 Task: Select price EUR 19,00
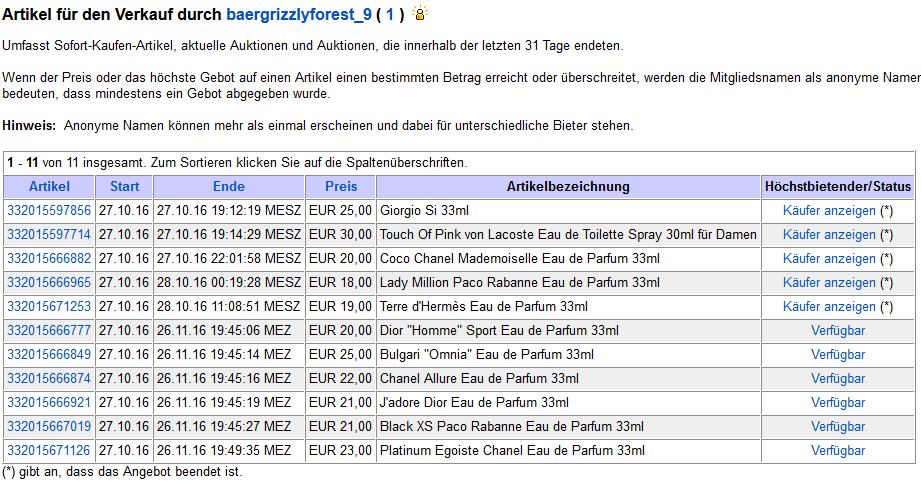(340, 307)
